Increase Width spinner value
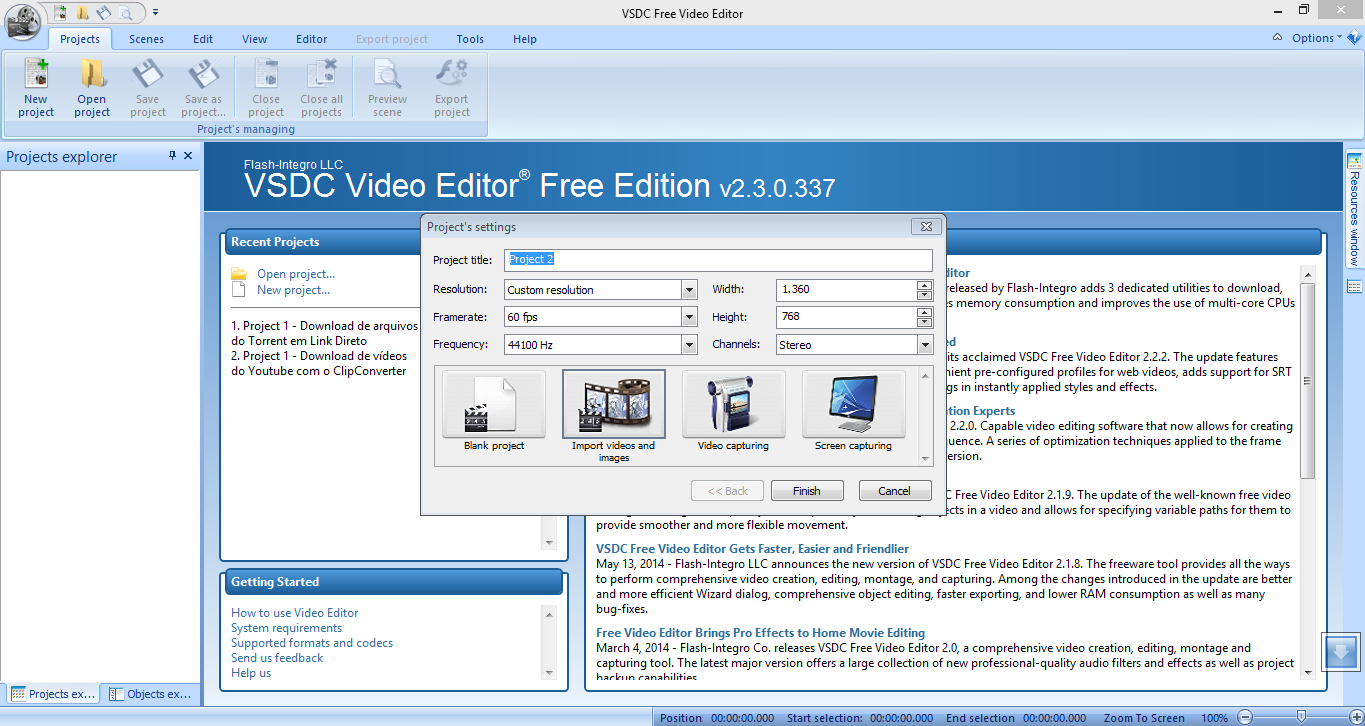Image resolution: width=1365 pixels, height=726 pixels. [925, 285]
